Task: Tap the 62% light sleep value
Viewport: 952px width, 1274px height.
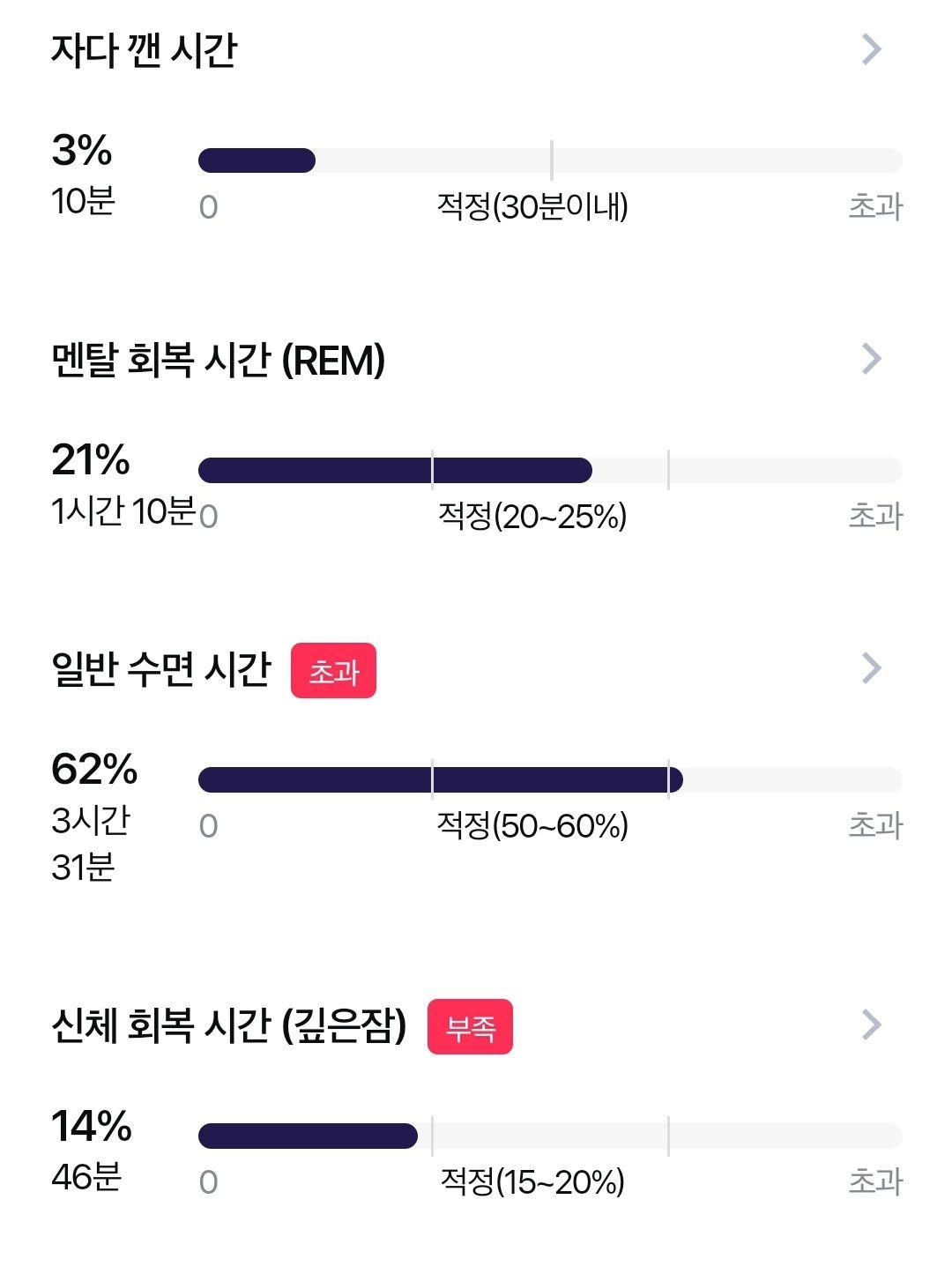Action: click(94, 769)
